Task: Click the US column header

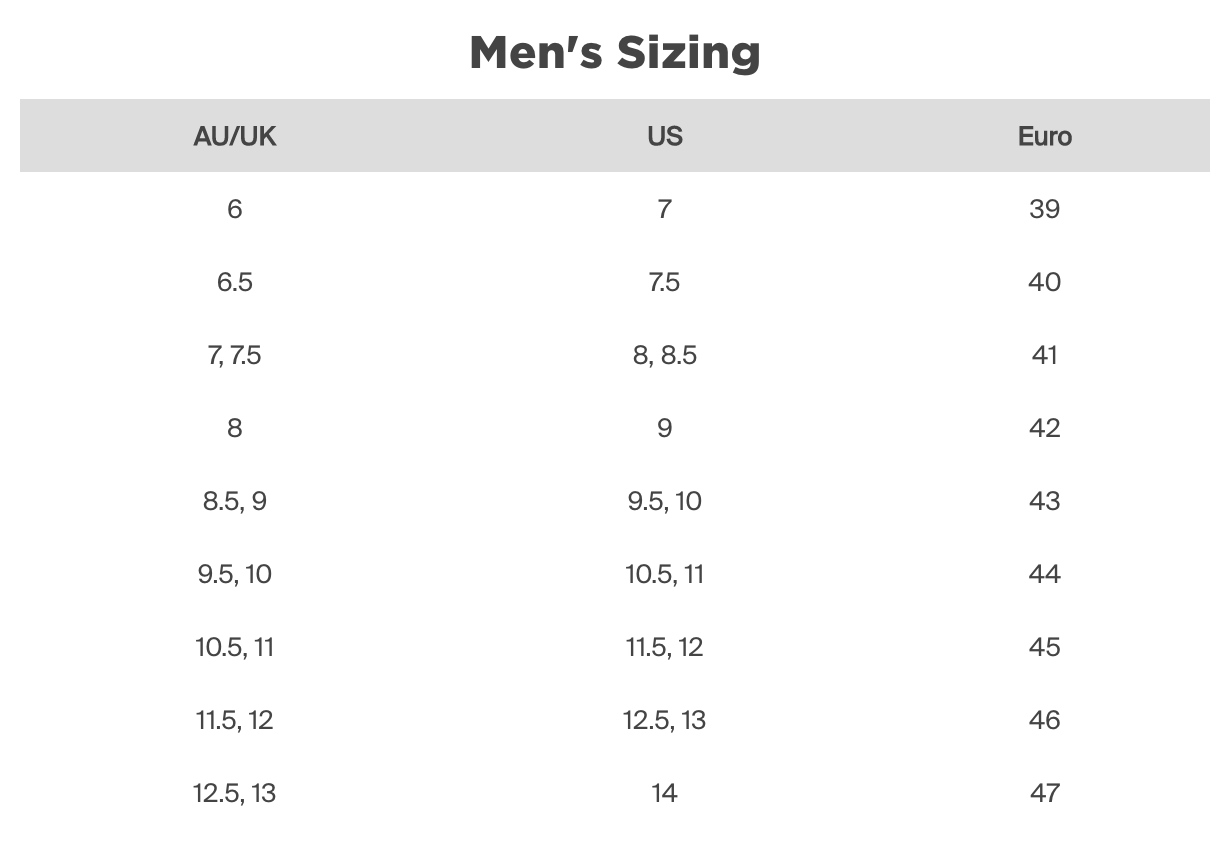Action: pyautogui.click(x=665, y=136)
